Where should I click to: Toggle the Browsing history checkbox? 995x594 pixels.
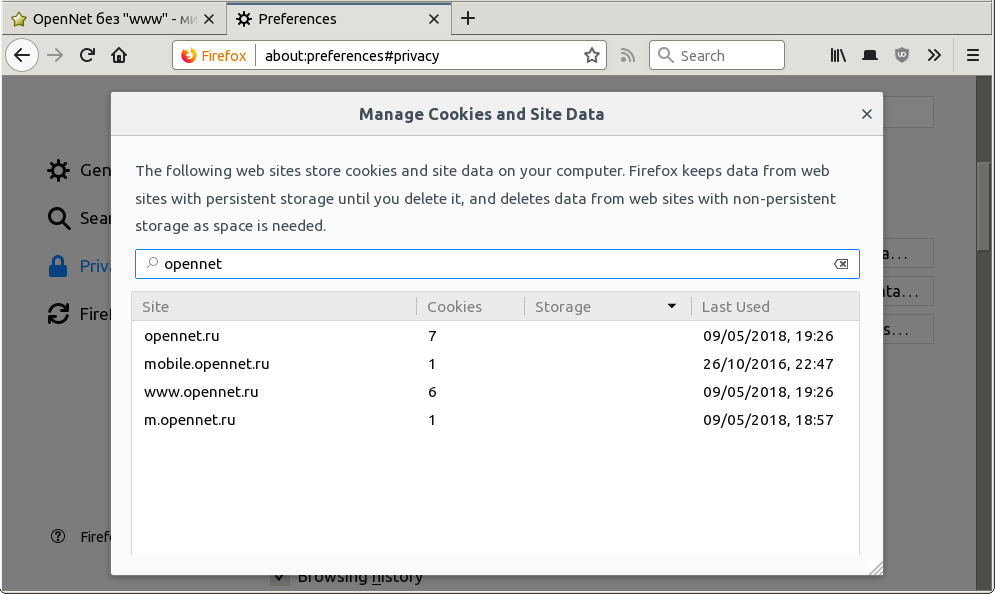pyautogui.click(x=280, y=578)
